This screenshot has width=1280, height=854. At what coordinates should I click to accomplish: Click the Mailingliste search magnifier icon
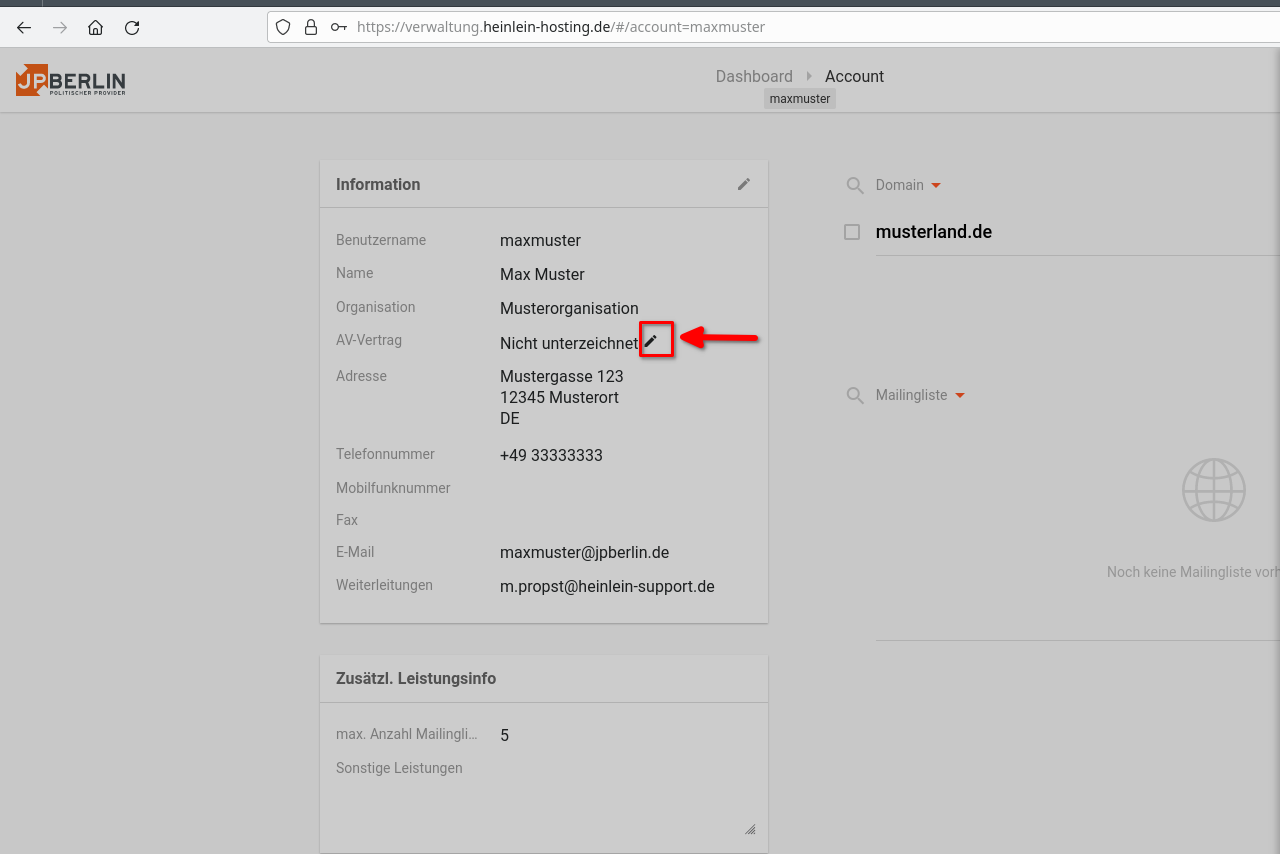pyautogui.click(x=855, y=395)
